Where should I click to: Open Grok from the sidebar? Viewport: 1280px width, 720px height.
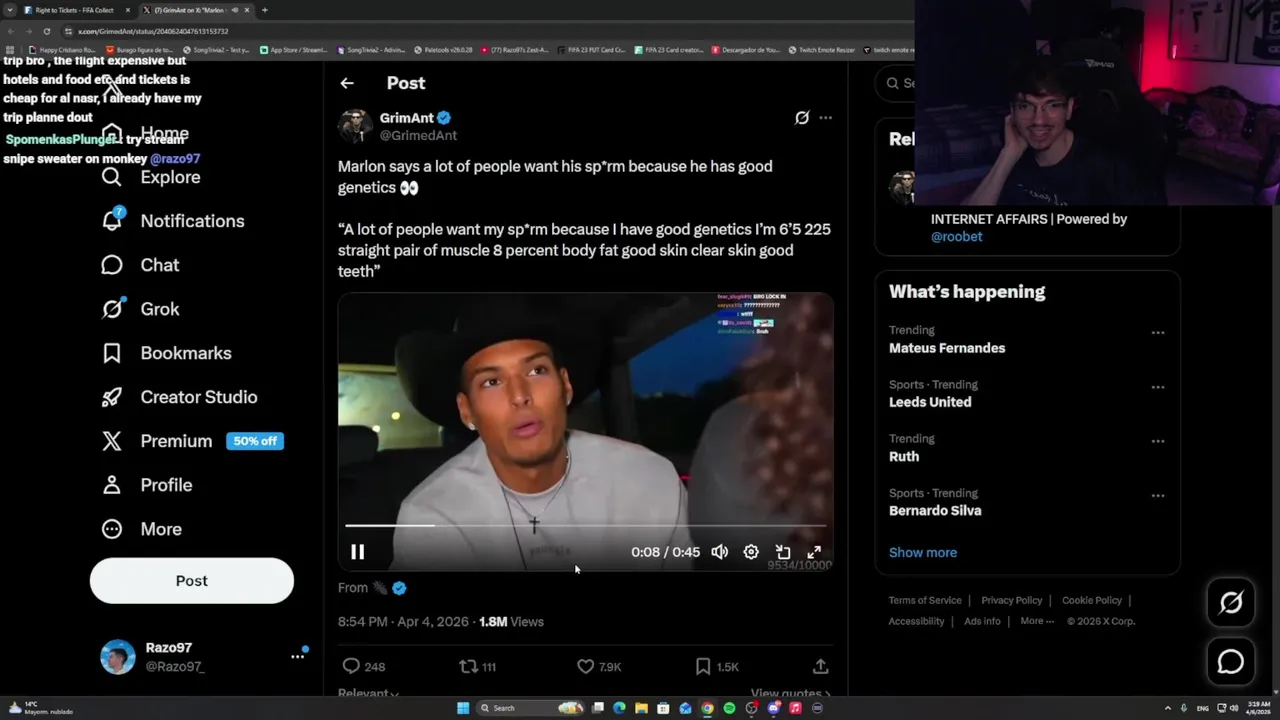click(140, 309)
